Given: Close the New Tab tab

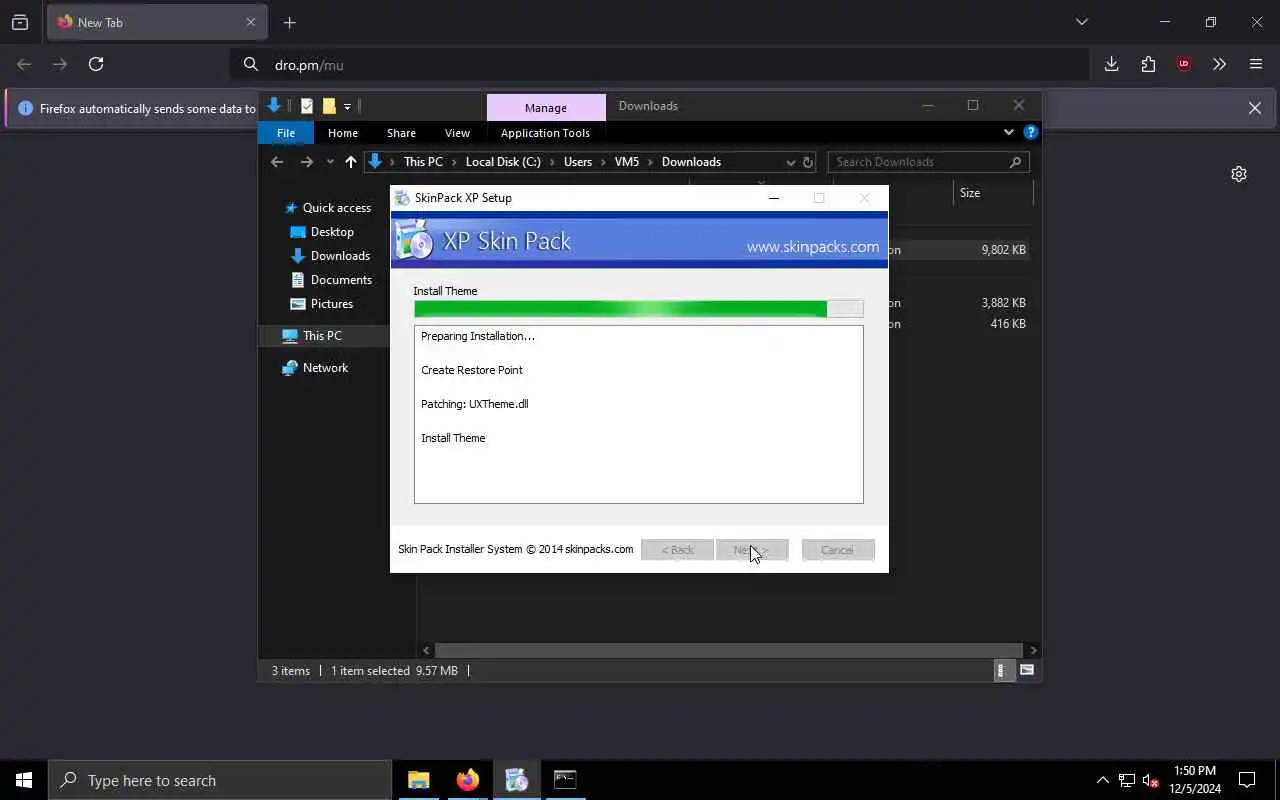Looking at the screenshot, I should point(251,22).
